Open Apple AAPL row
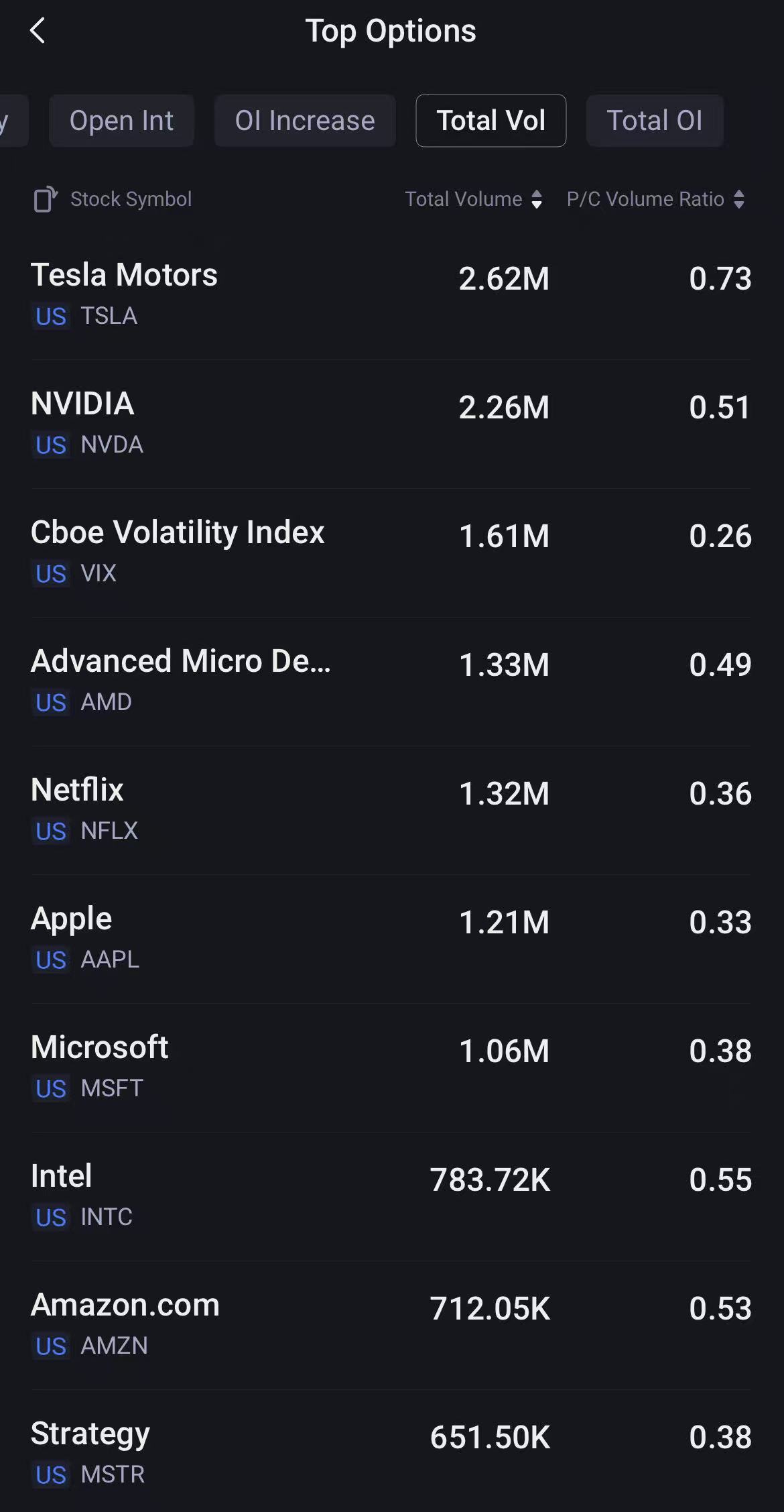 click(391, 937)
